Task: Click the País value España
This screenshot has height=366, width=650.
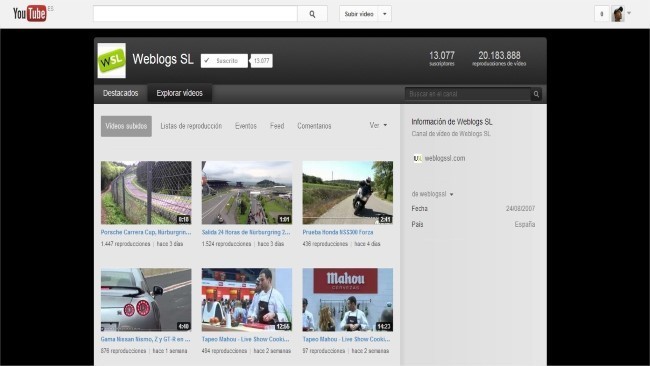Action: tap(525, 224)
